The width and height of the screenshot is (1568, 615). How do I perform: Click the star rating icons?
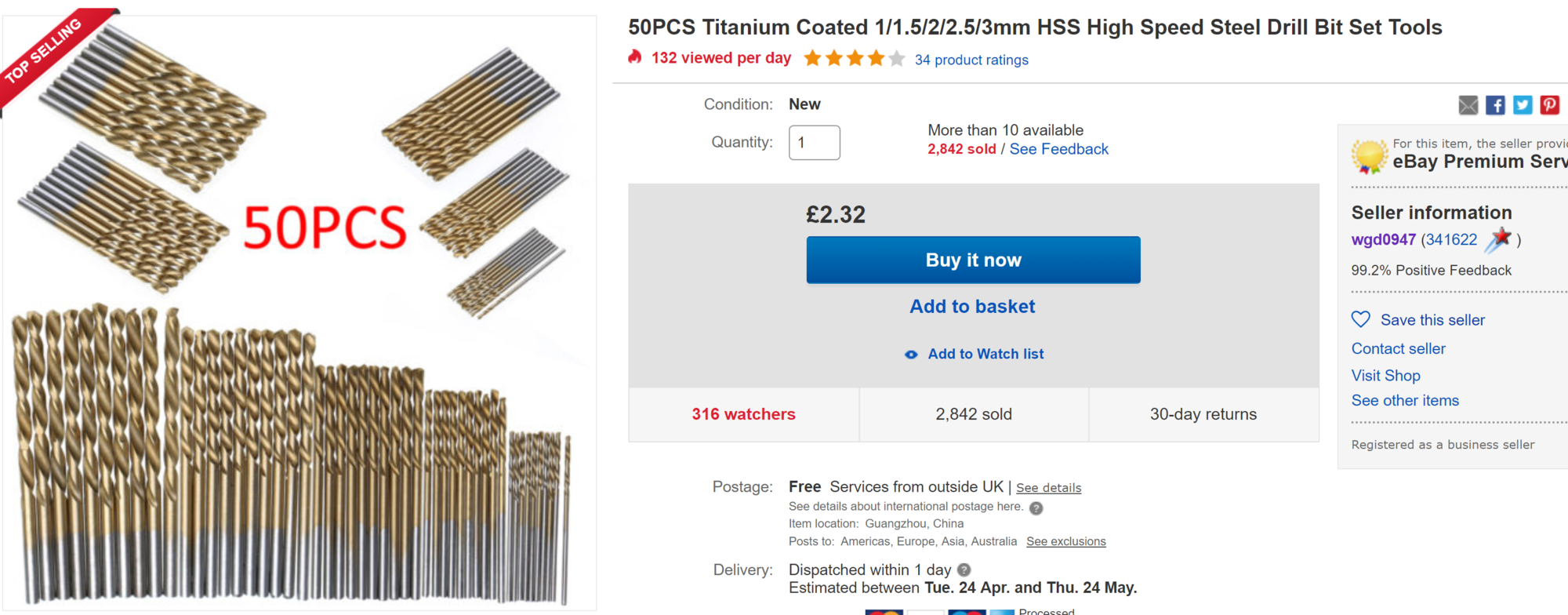(854, 59)
